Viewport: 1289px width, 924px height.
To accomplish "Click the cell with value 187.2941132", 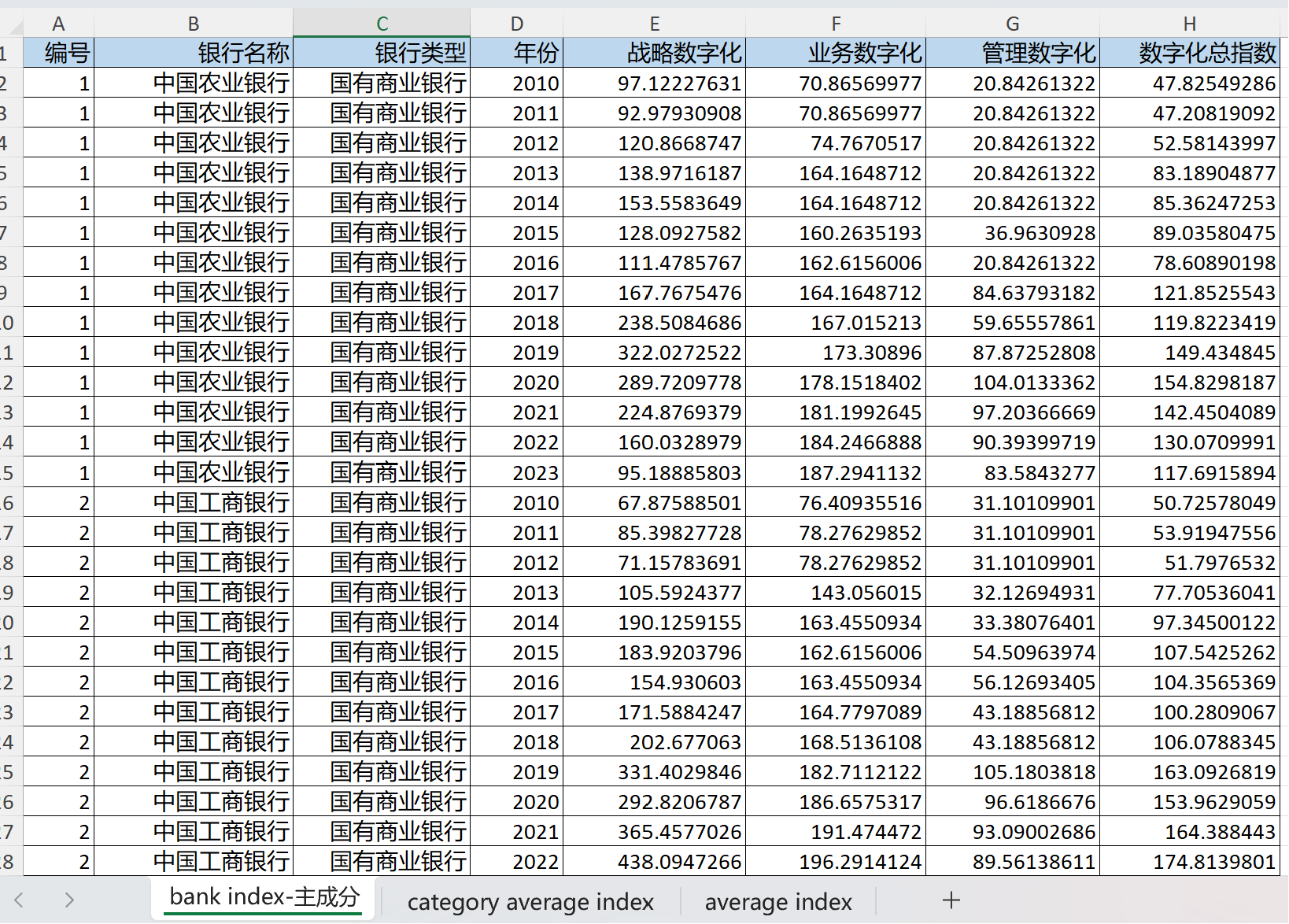I will tap(836, 472).
